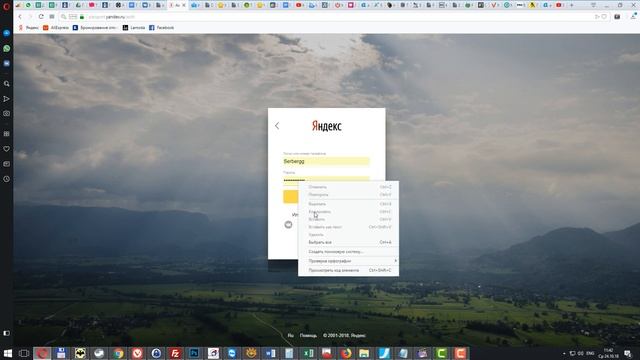The width and height of the screenshot is (640, 360).
Task: Open the Помощь link in the footer
Action: click(x=308, y=336)
